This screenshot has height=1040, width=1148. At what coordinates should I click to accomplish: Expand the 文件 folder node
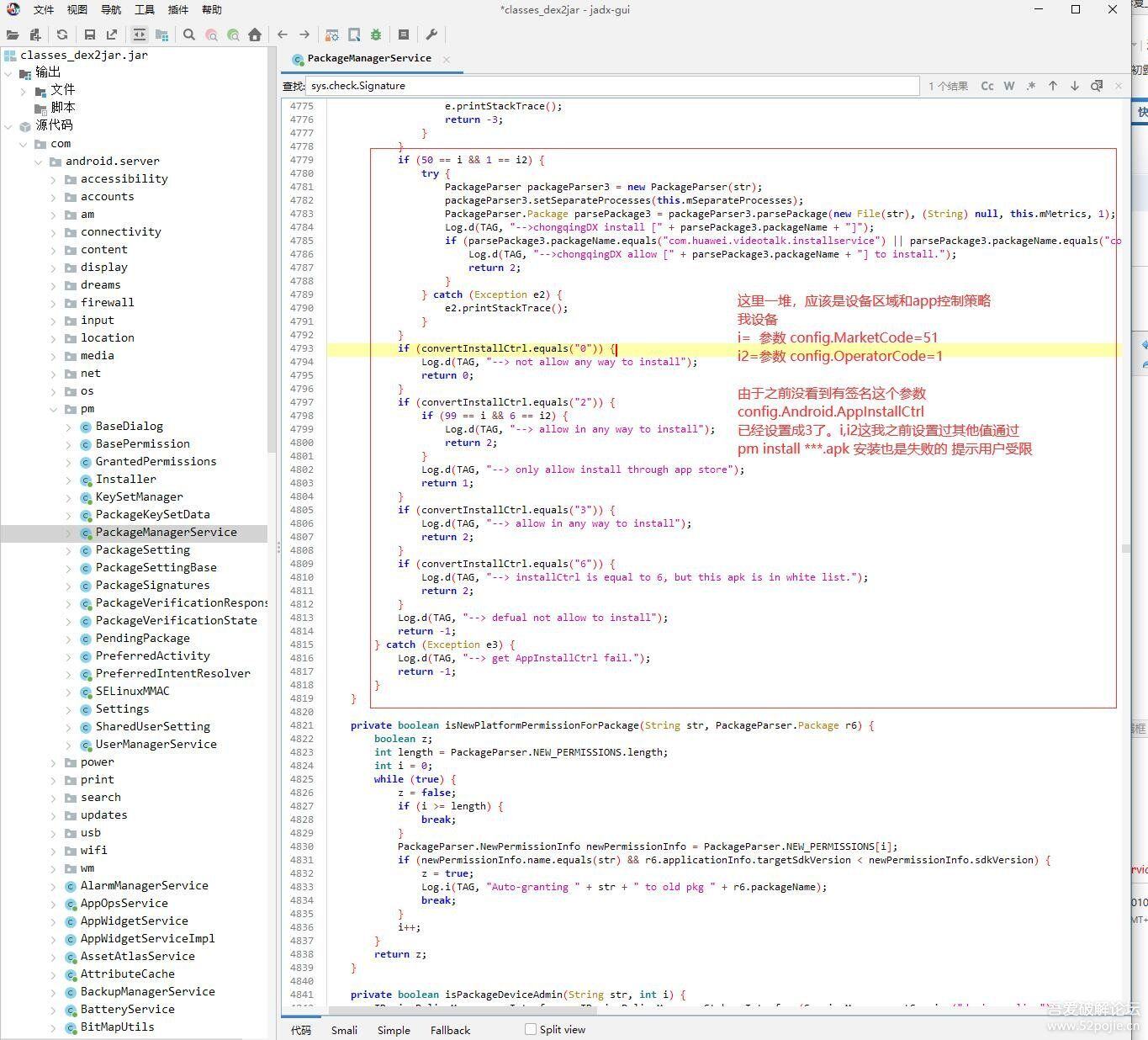point(24,91)
